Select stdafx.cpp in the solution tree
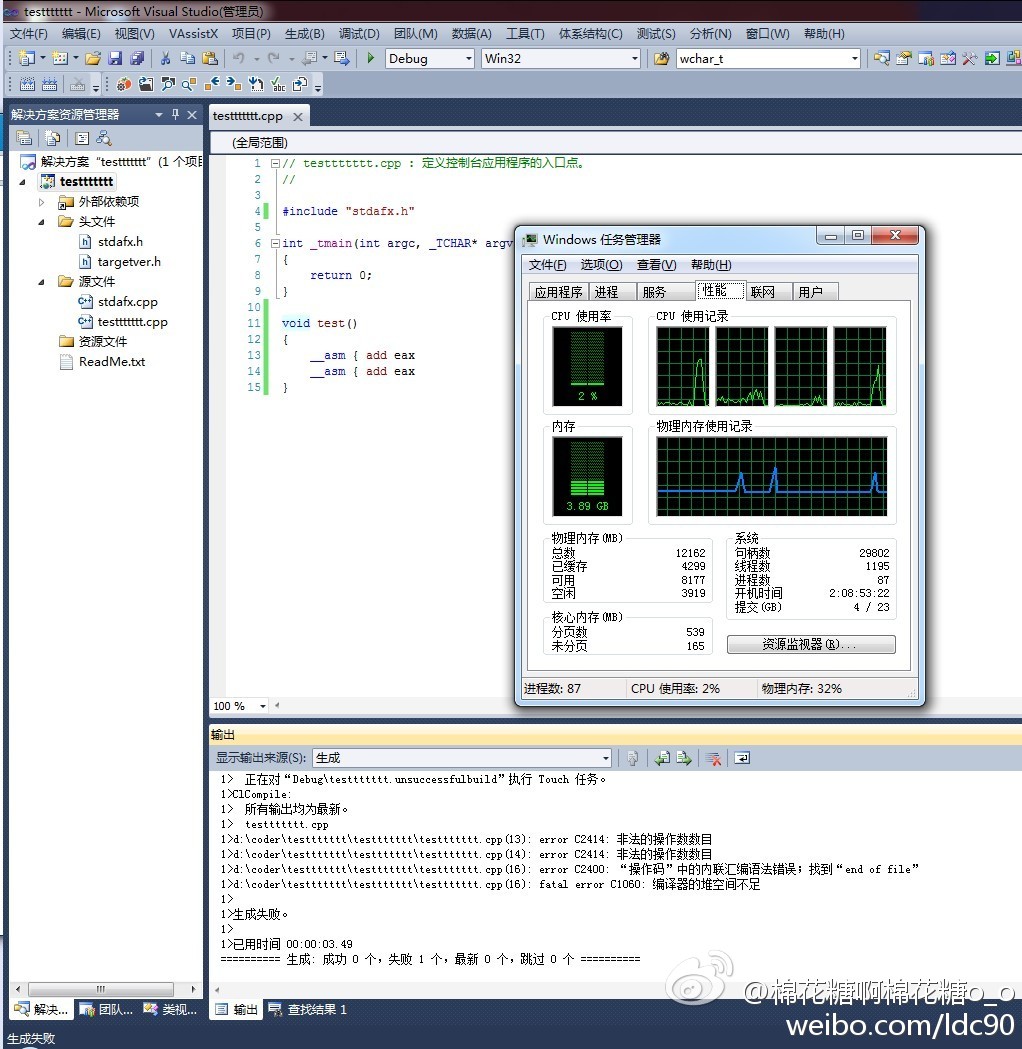Screen dimensions: 1022x1049 click(127, 302)
